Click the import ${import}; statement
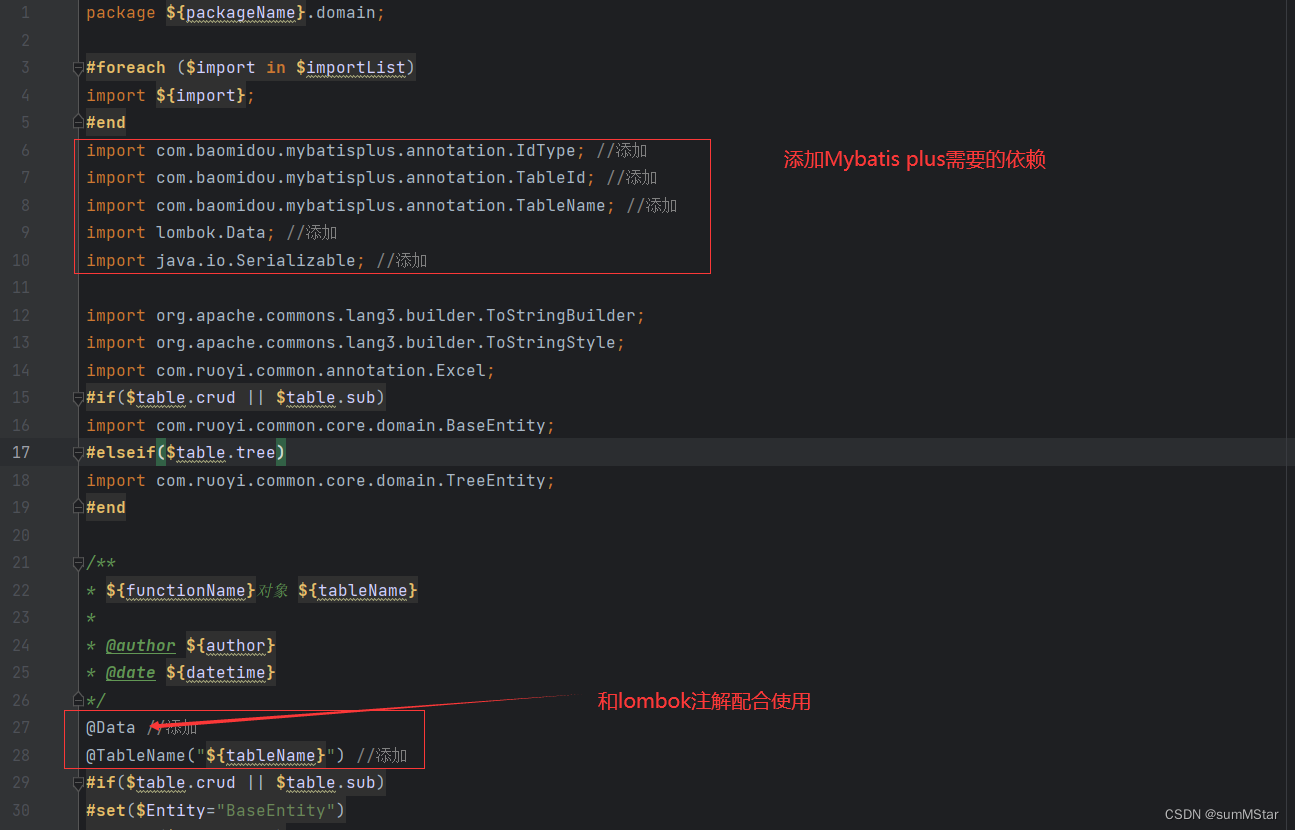Viewport: 1295px width, 830px height. tap(171, 95)
